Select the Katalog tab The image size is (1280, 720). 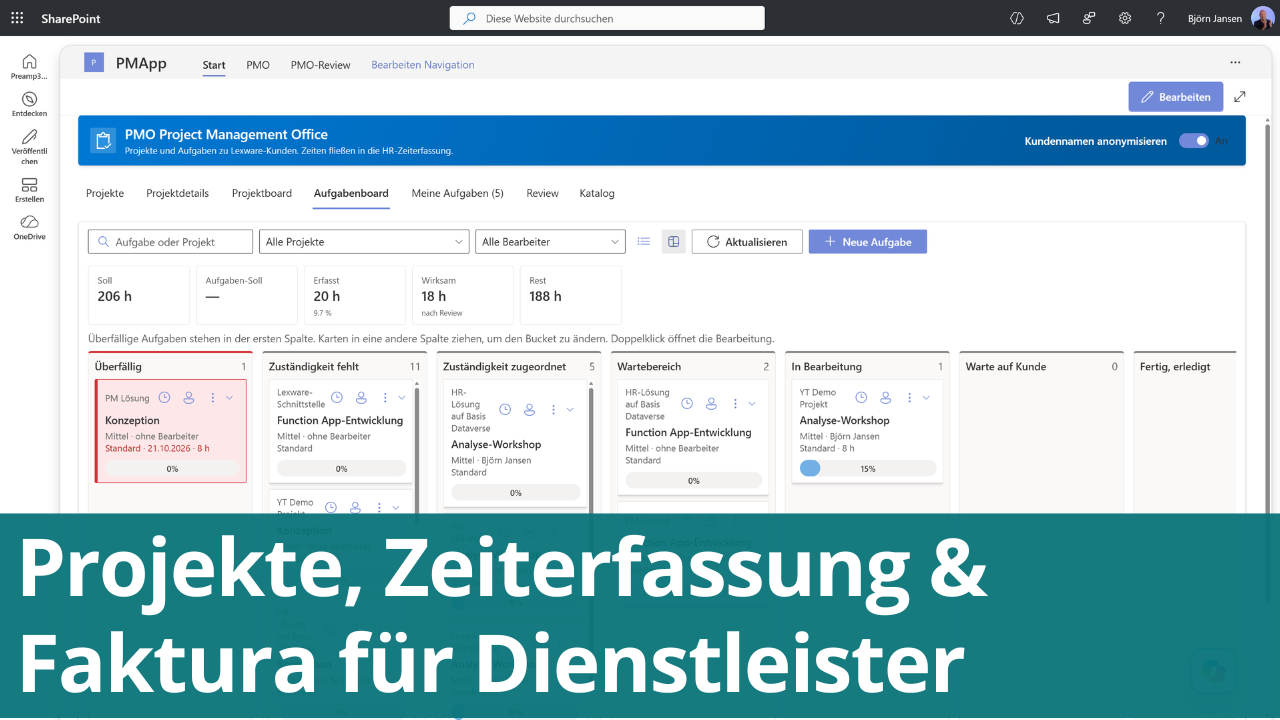pyautogui.click(x=597, y=193)
